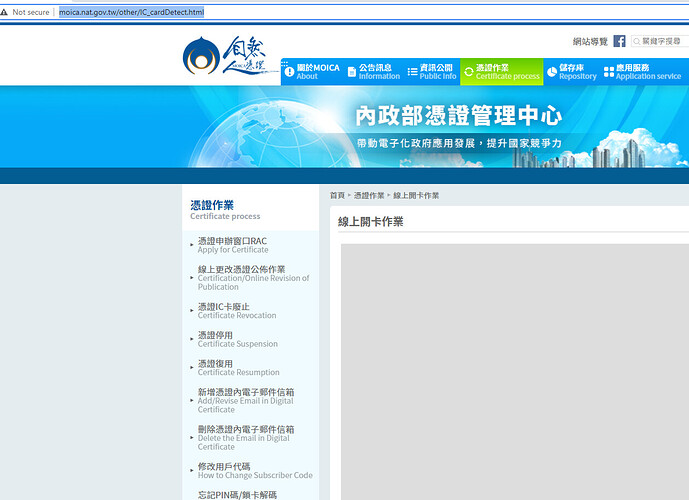Select the URL in the address bar
Image resolution: width=689 pixels, height=500 pixels.
[x=131, y=12]
